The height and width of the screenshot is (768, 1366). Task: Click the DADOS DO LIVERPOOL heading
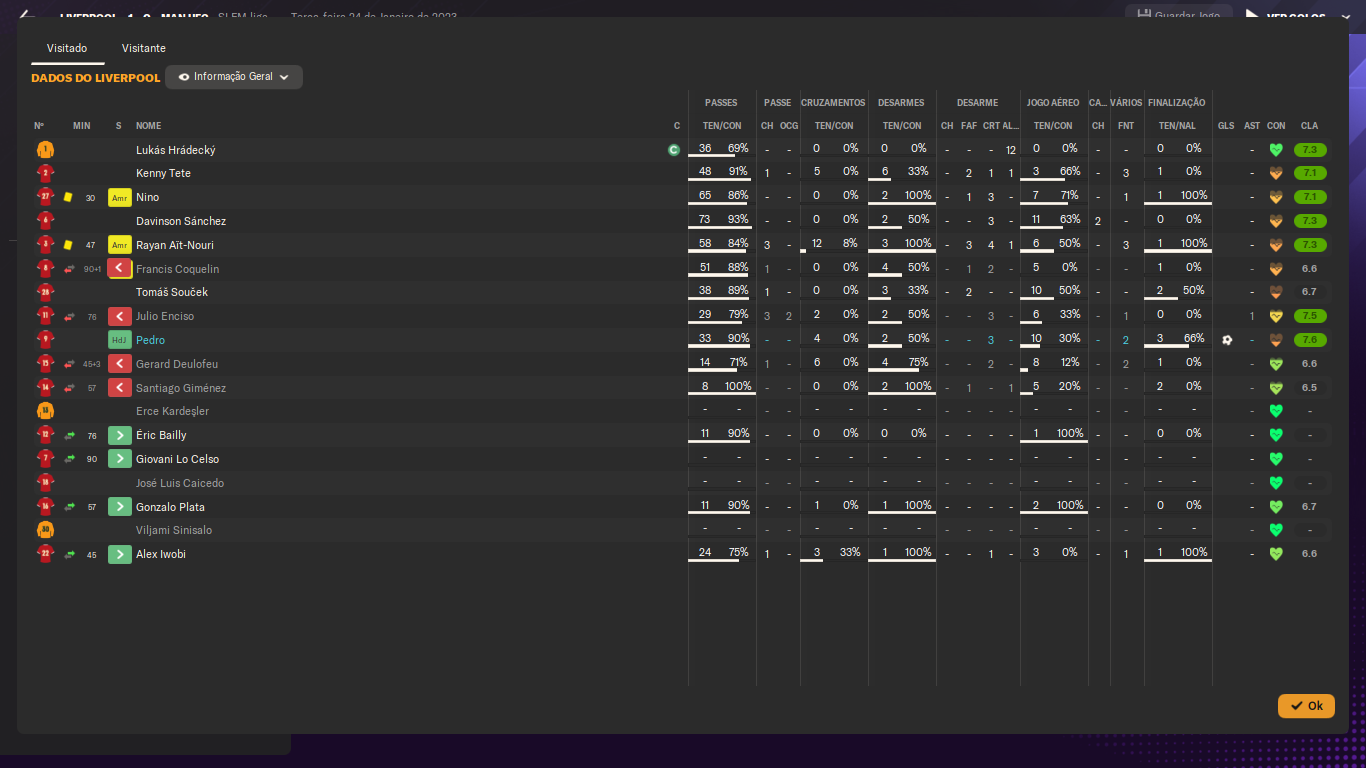96,78
